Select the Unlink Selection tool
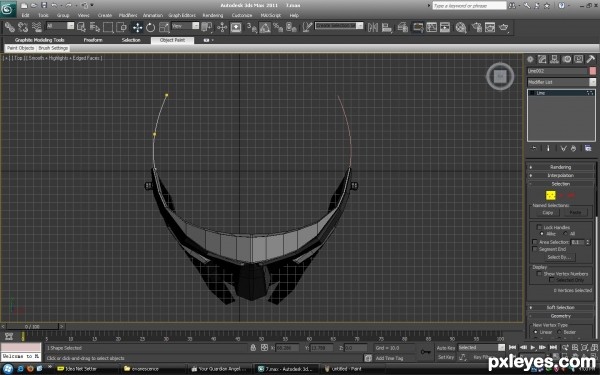Viewport: 600px width, 375px height. click(23, 27)
